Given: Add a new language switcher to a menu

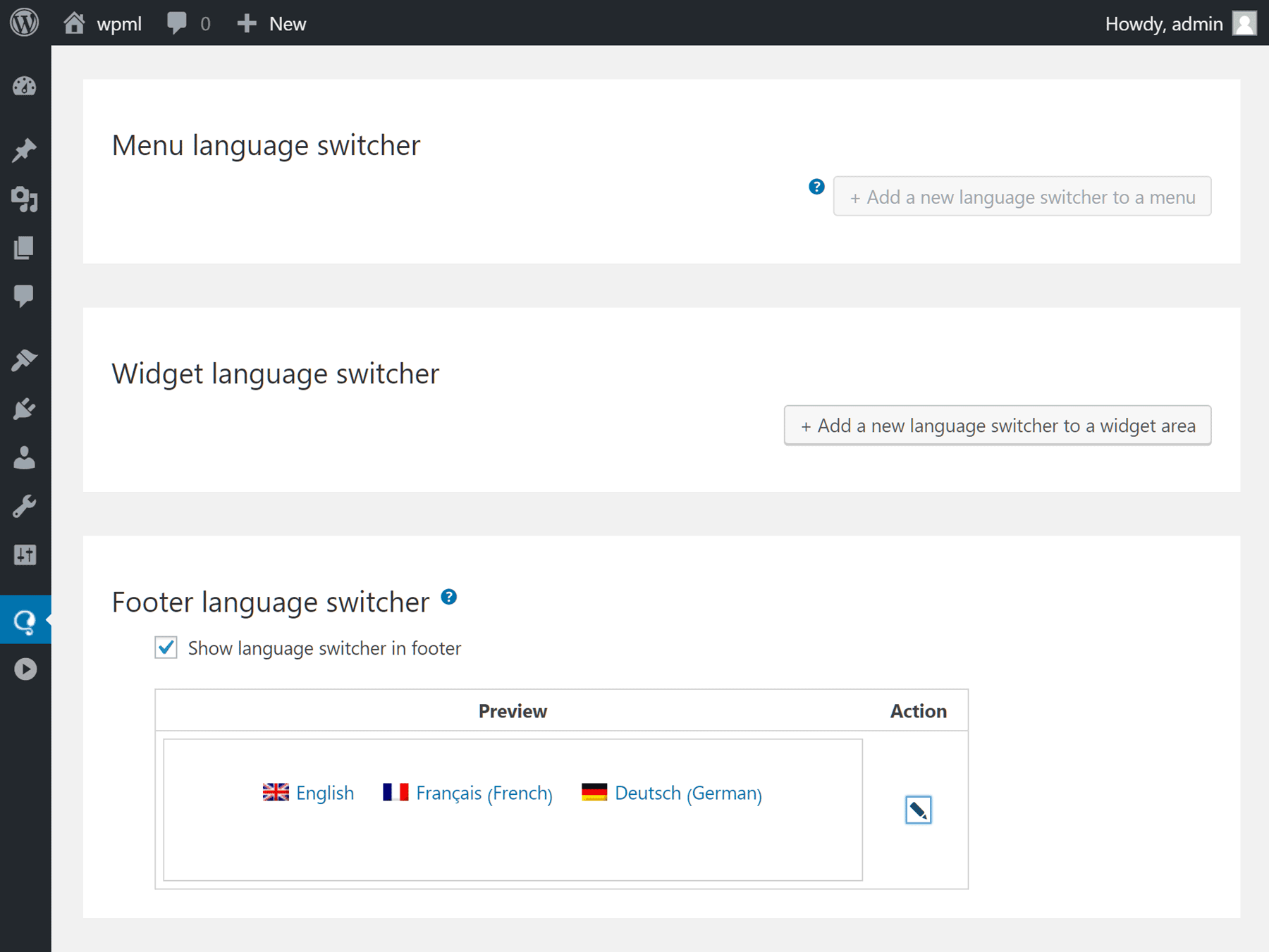Looking at the screenshot, I should coord(1022,197).
